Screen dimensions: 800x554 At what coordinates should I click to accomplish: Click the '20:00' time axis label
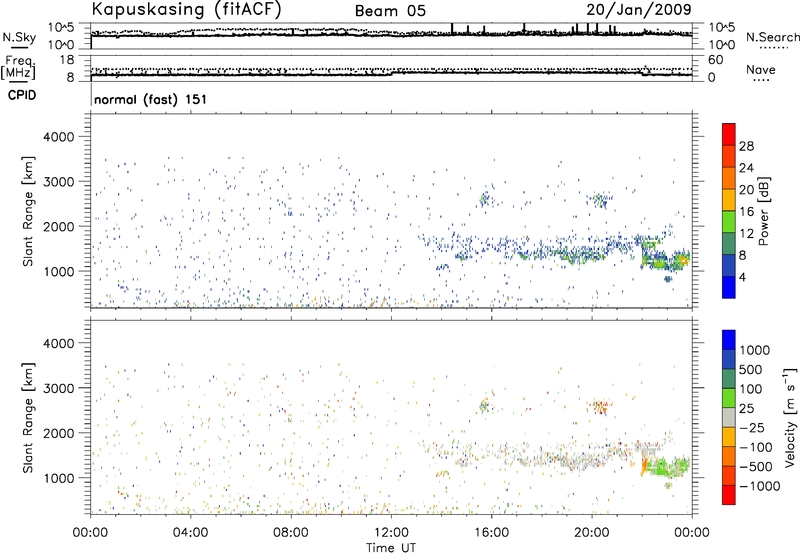tap(591, 533)
